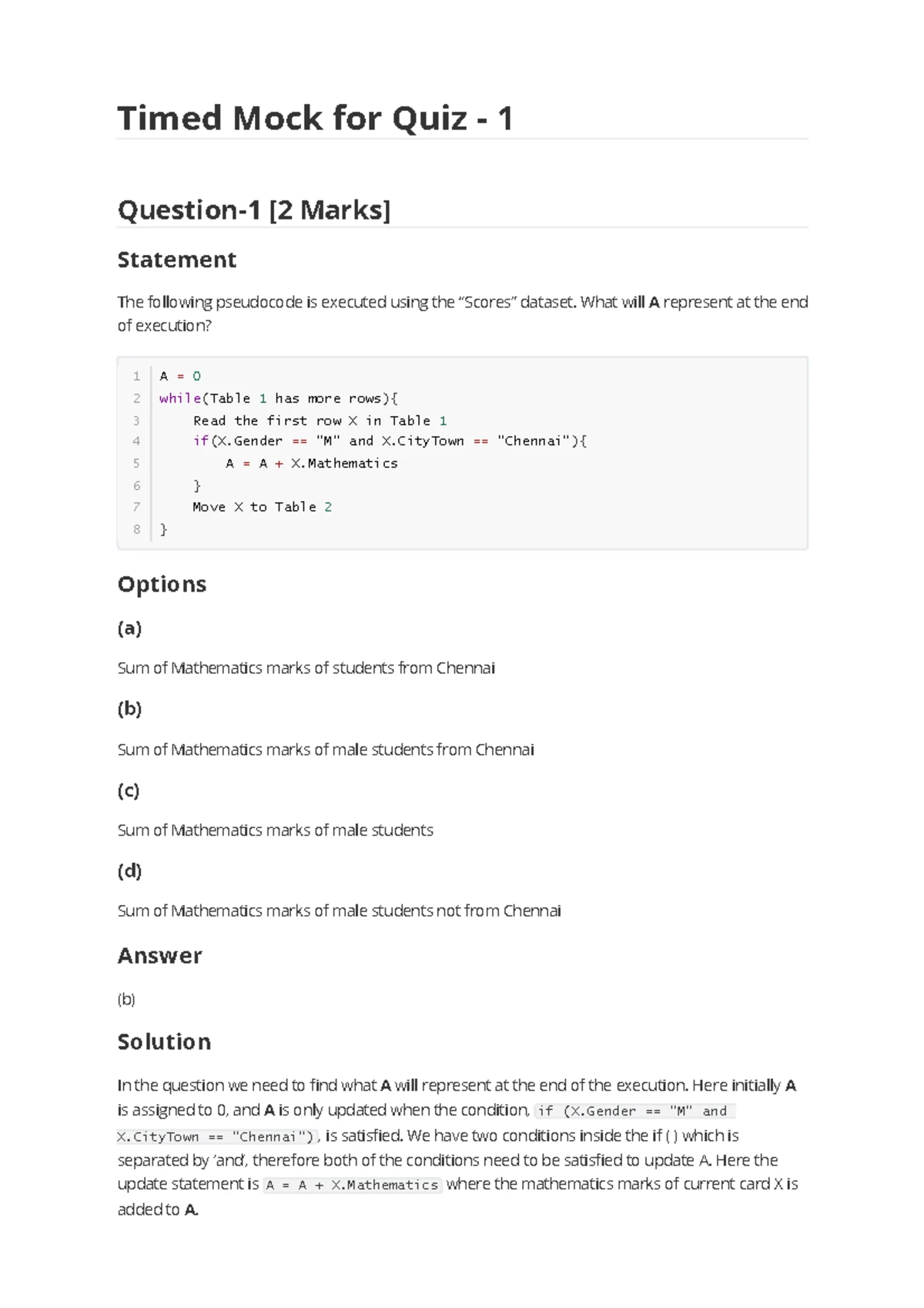Click the 'Sum of Mathematics marks of male students' text
This screenshot has height=1308, width=924.
275,830
